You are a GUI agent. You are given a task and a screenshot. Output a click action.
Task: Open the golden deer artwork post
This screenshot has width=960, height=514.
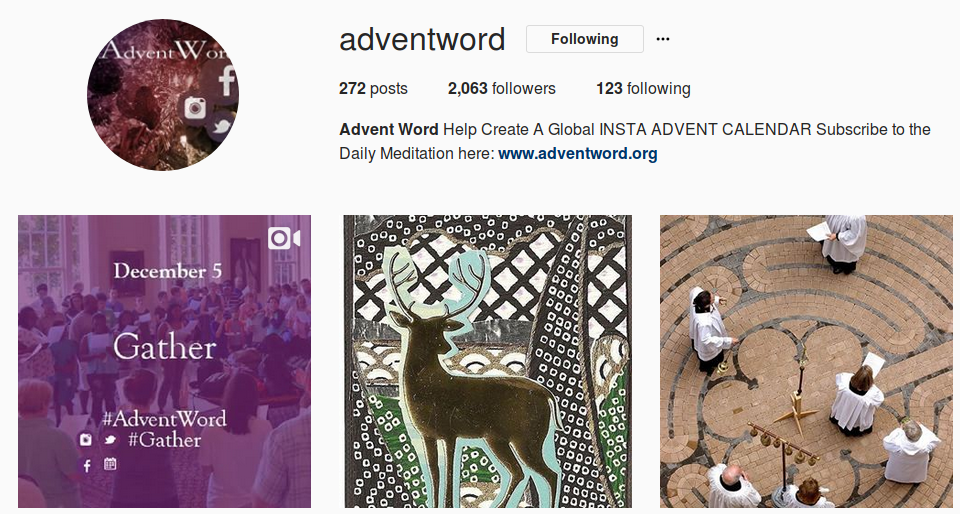click(x=487, y=361)
